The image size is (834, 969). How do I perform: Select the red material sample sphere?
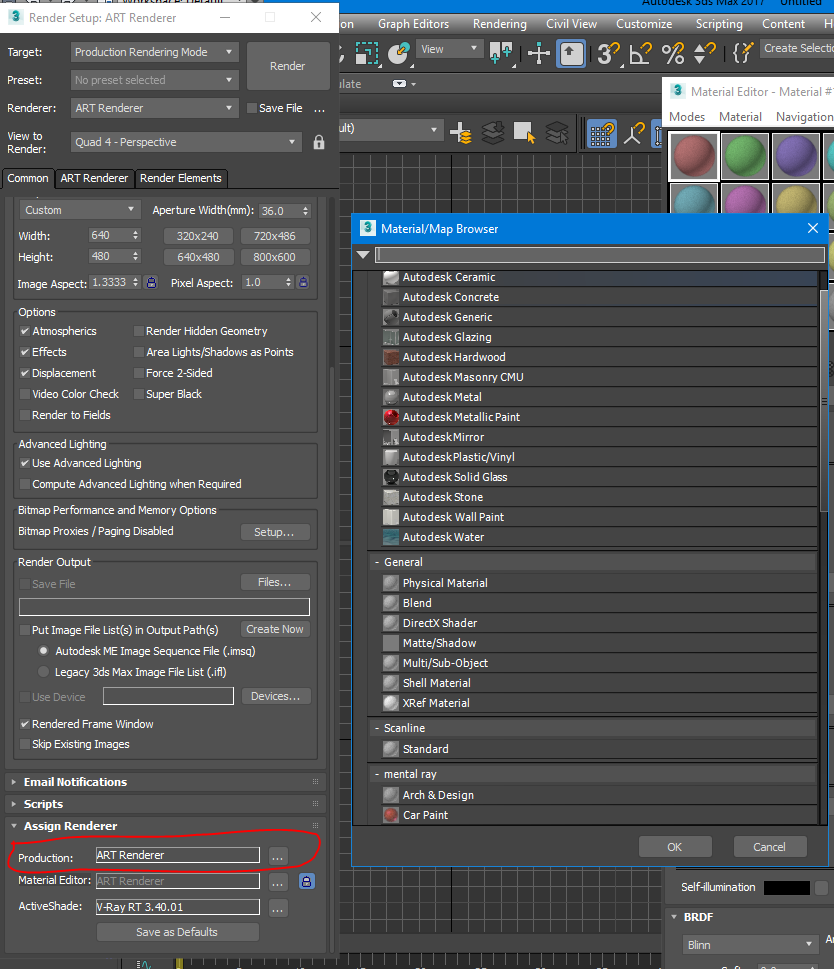(x=694, y=155)
